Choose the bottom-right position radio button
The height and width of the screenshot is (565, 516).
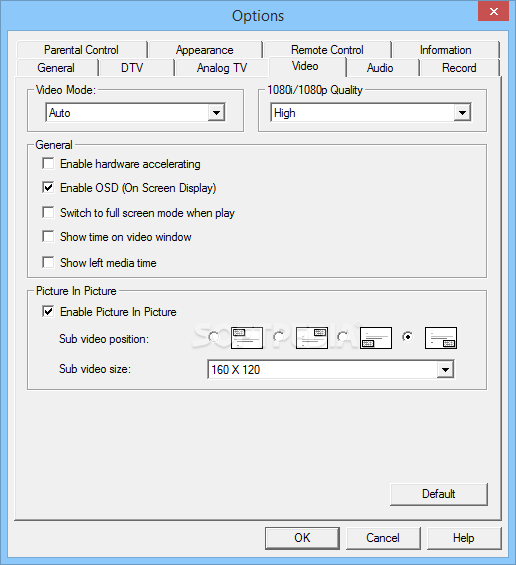tap(408, 337)
